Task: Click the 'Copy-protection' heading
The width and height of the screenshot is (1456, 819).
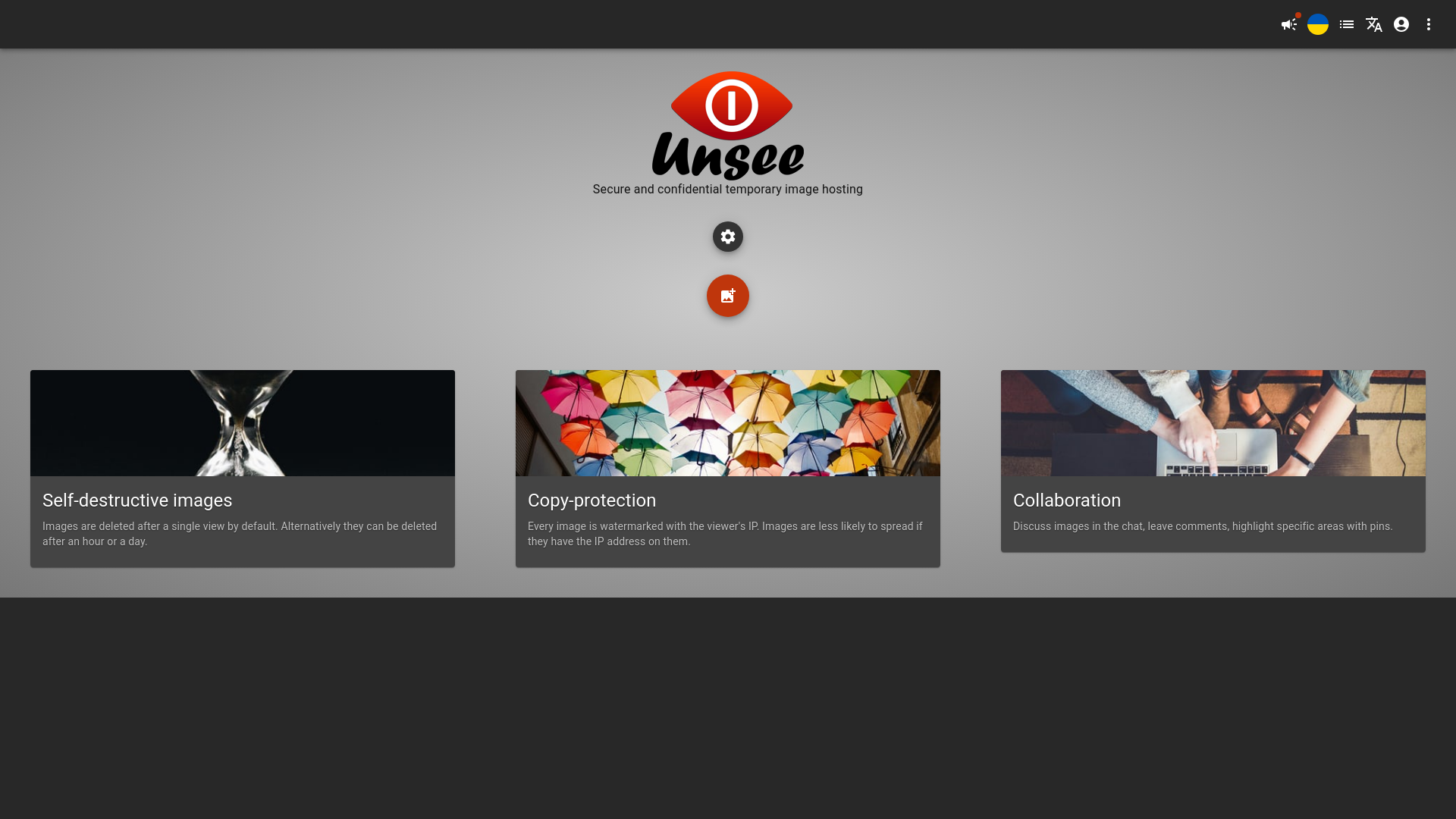Action: click(591, 500)
